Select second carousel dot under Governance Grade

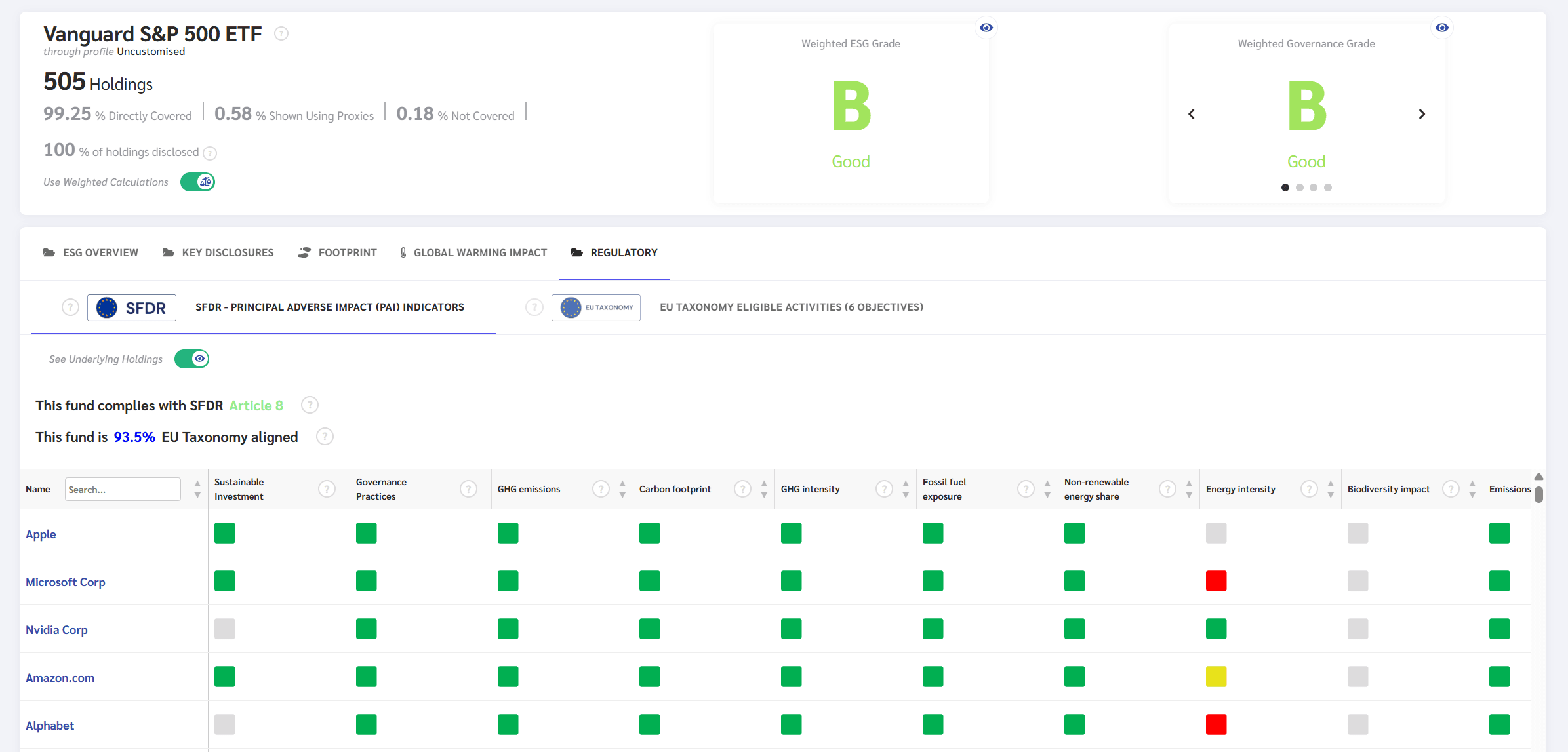[x=1300, y=188]
